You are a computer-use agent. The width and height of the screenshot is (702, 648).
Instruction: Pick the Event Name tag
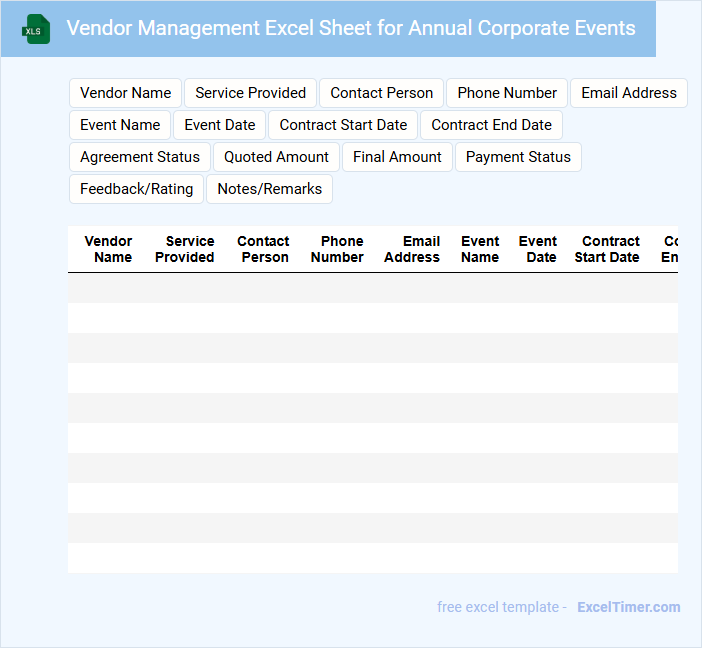pyautogui.click(x=120, y=125)
